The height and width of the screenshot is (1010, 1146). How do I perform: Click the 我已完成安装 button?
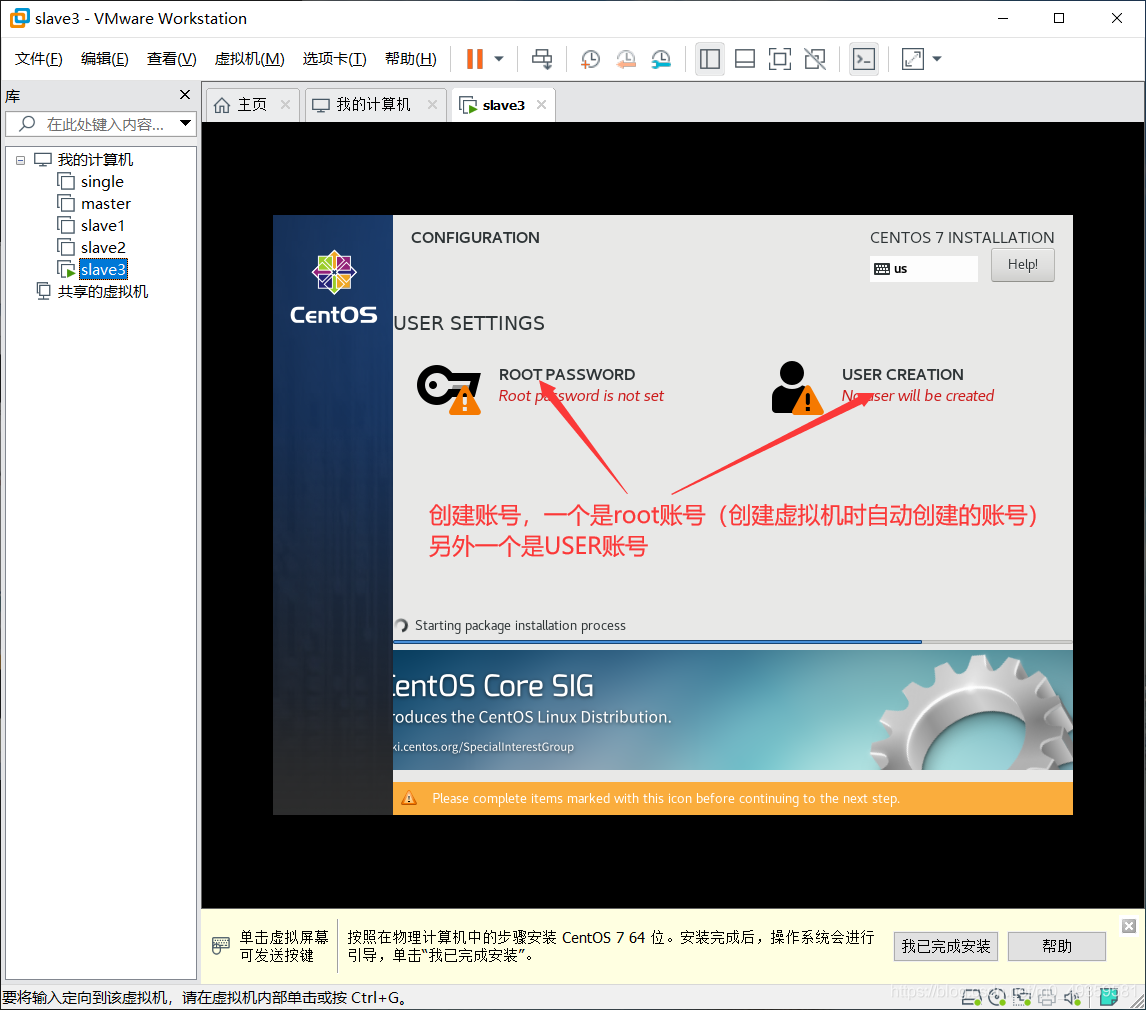946,946
